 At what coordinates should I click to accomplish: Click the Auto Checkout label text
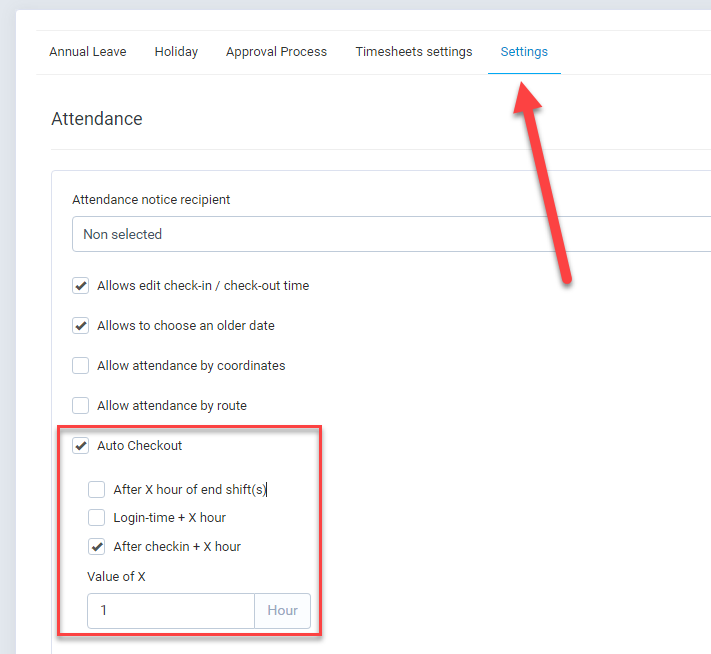pos(139,446)
